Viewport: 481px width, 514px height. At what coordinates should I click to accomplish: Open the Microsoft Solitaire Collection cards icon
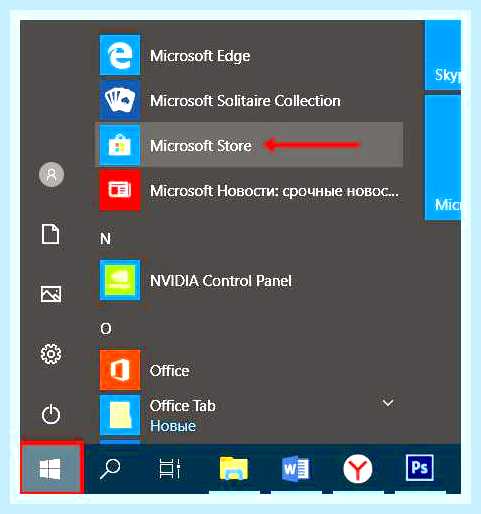120,100
